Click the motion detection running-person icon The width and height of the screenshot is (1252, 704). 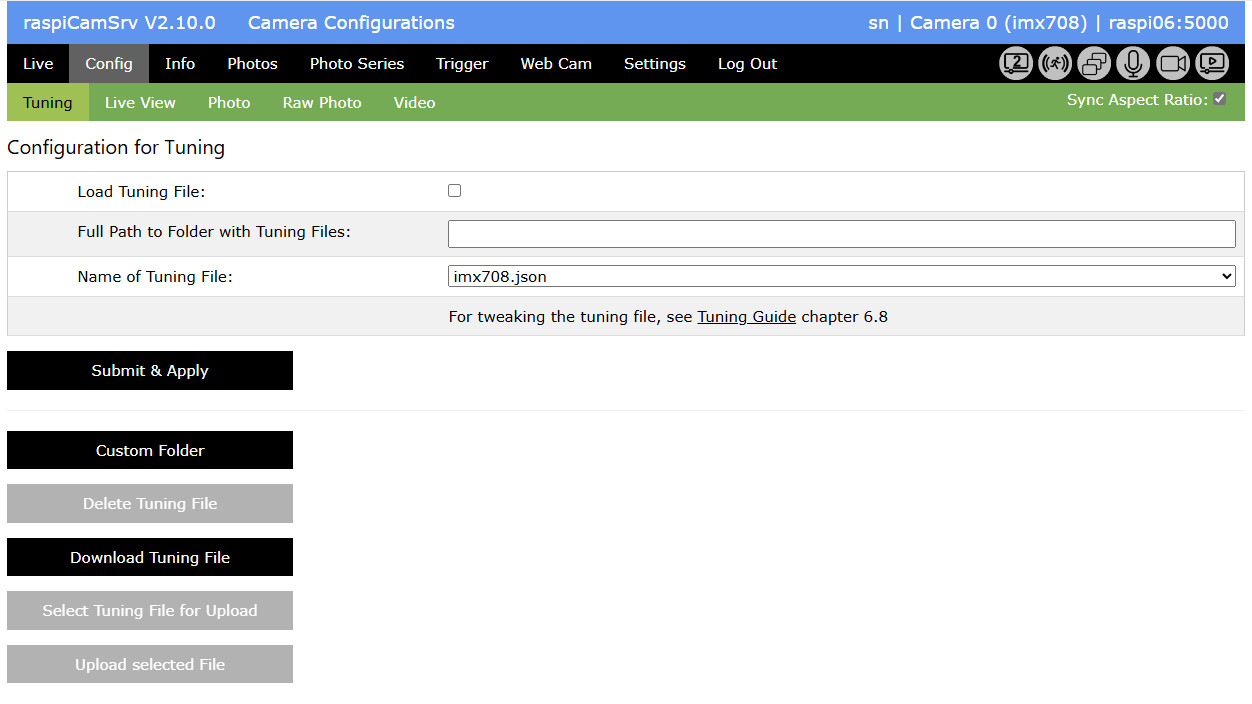pos(1055,64)
